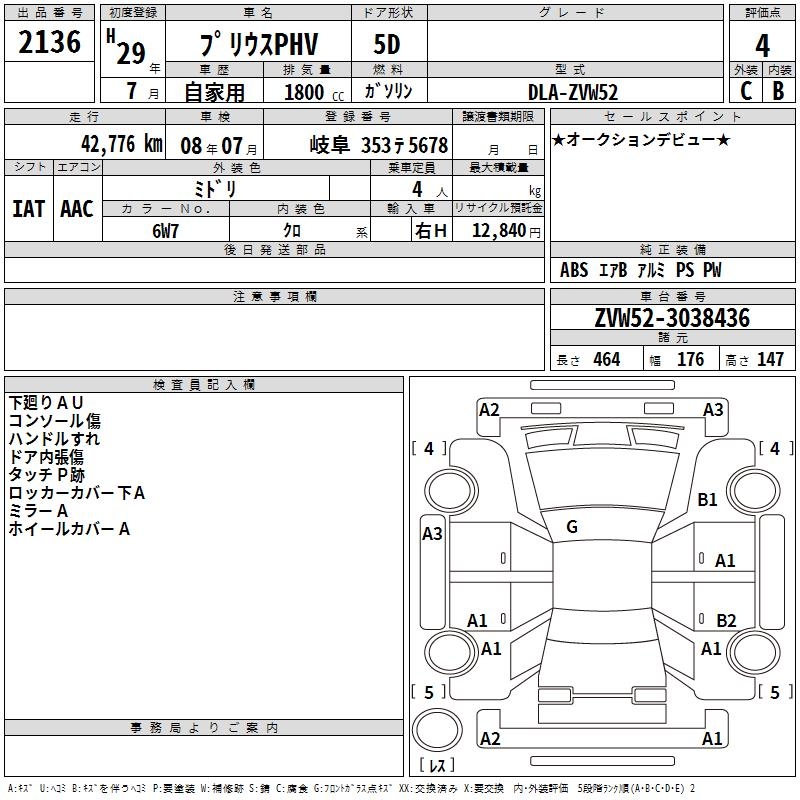This screenshot has width=800, height=800.
Task: Select the inspector note ロッカーカバー下A
Action: (x=77, y=492)
